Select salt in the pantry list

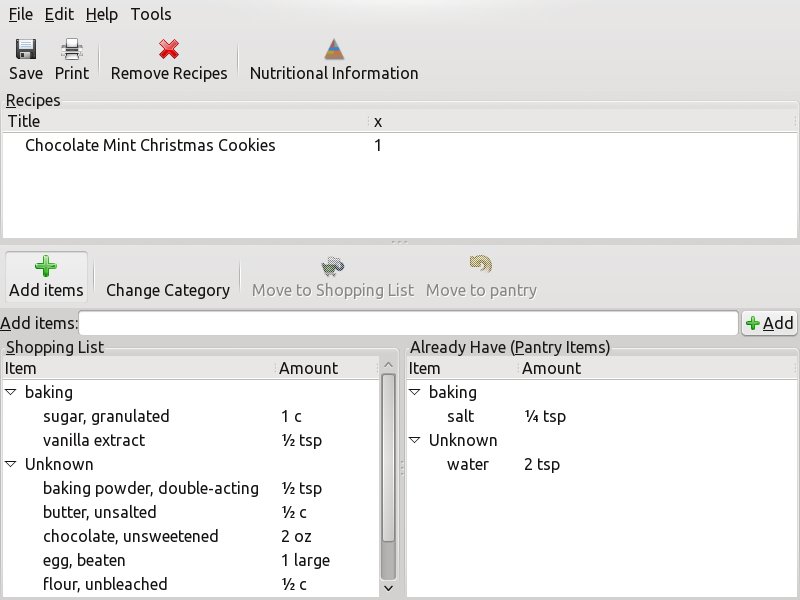[x=460, y=416]
